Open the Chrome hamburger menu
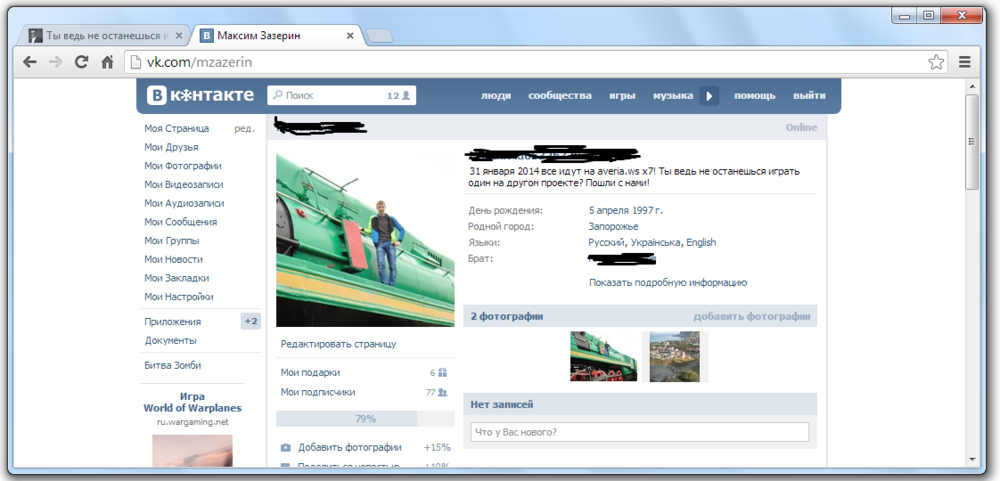The height and width of the screenshot is (481, 1000). [x=964, y=62]
